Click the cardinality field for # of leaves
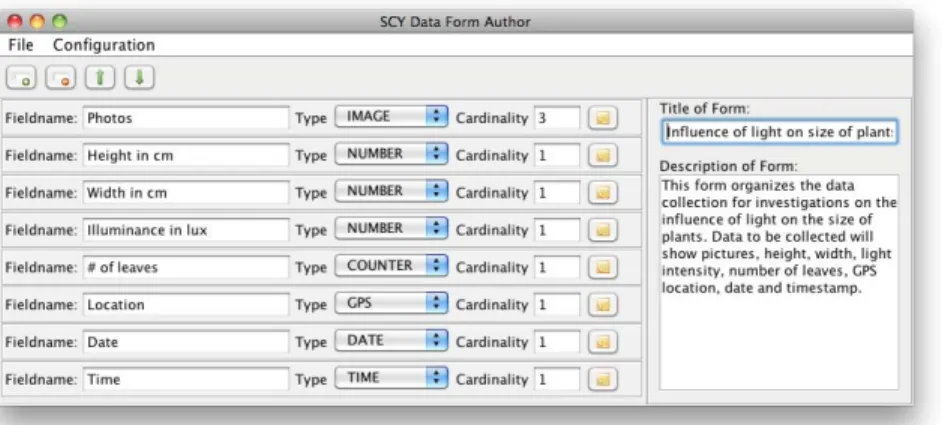The width and height of the screenshot is (942, 425). [557, 267]
